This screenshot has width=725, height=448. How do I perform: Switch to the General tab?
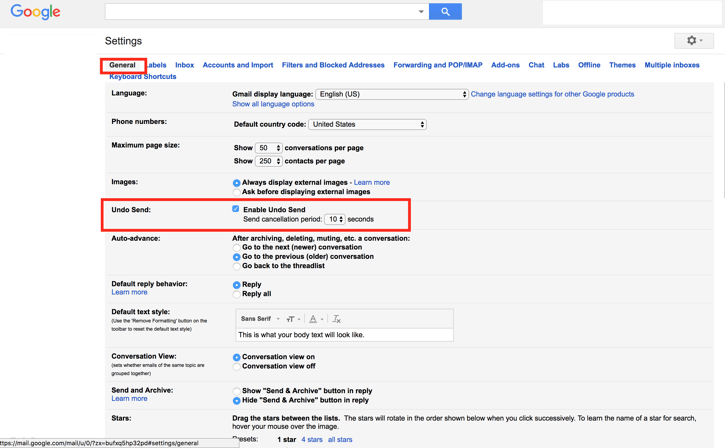pos(123,65)
